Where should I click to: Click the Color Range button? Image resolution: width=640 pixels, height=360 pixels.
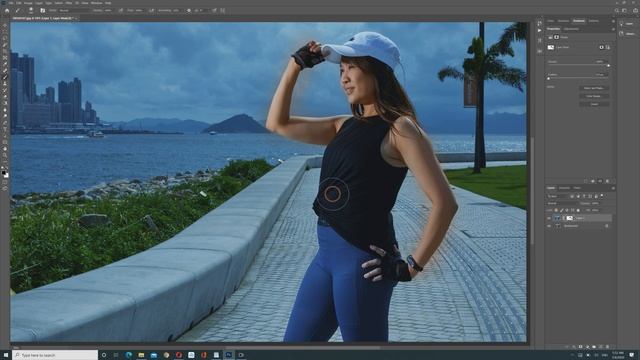(x=594, y=96)
